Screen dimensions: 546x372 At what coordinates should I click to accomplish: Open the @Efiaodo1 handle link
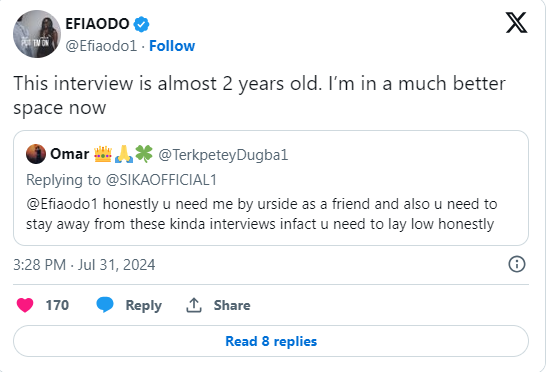pos(101,46)
